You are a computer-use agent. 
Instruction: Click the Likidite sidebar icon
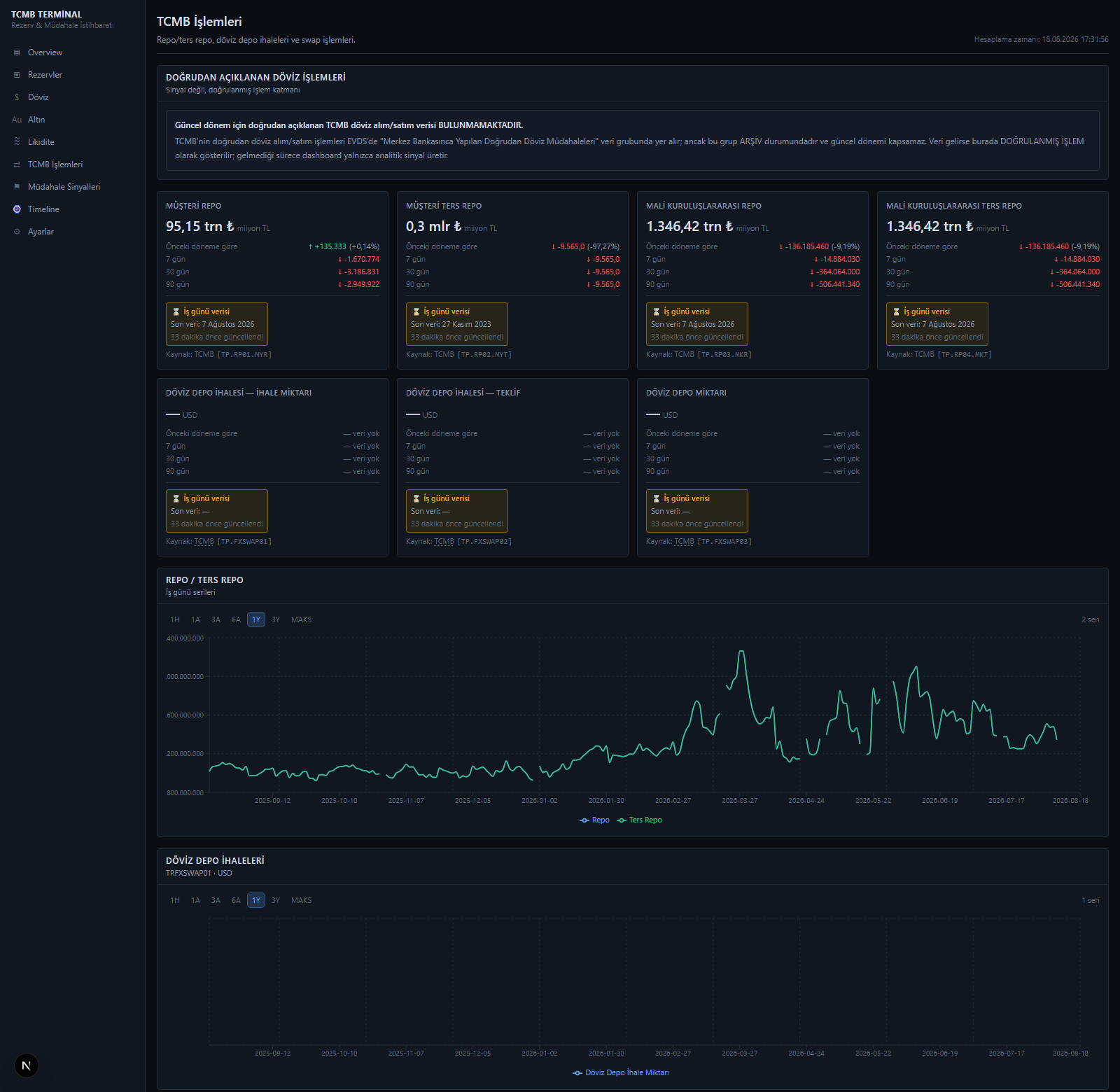pyautogui.click(x=17, y=142)
